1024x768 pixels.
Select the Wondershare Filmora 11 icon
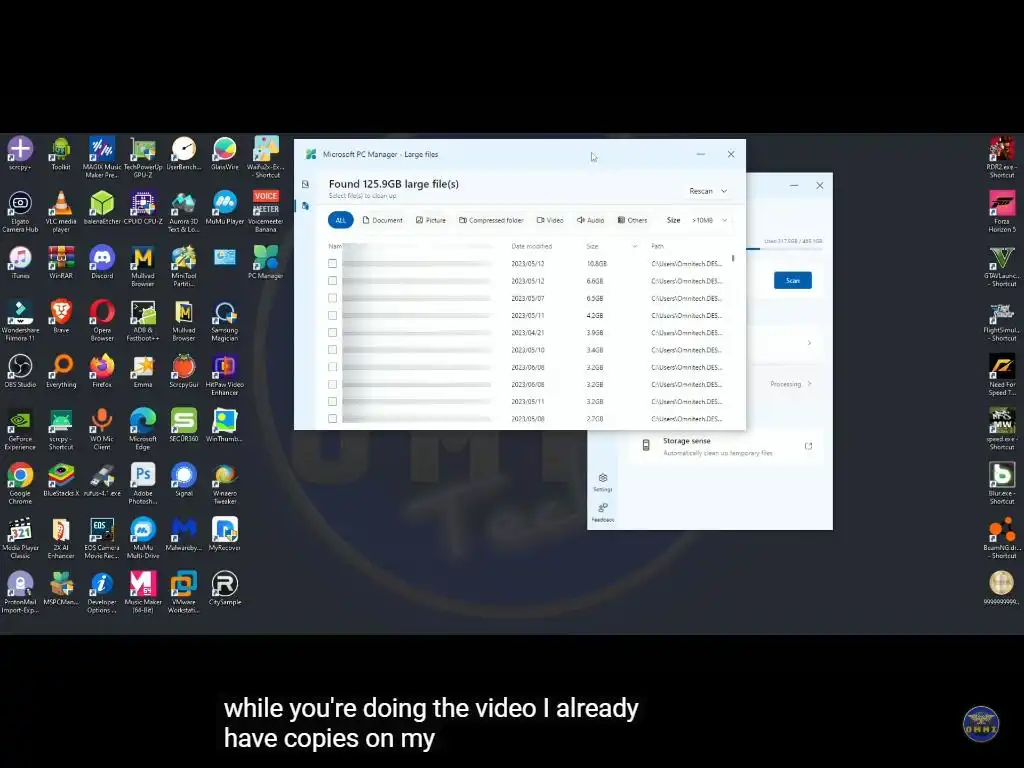click(x=20, y=321)
